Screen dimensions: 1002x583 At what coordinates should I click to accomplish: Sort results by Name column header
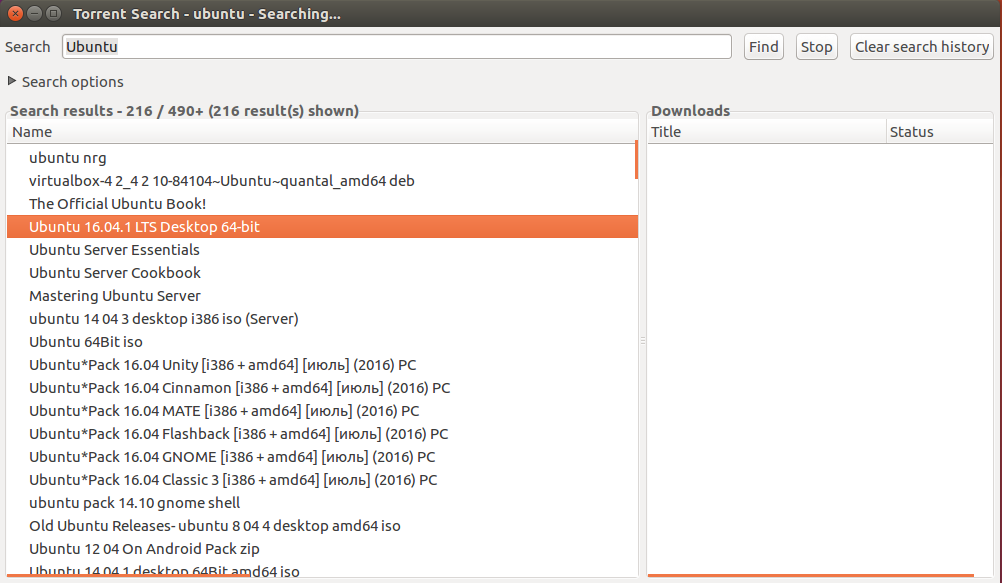(320, 132)
